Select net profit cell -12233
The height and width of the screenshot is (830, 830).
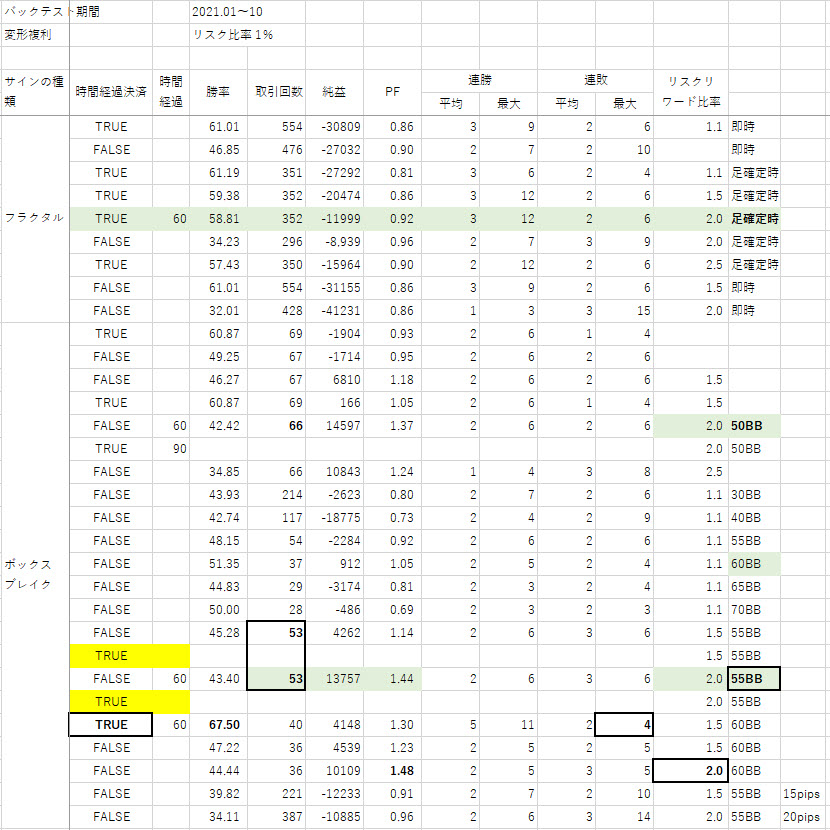335,793
